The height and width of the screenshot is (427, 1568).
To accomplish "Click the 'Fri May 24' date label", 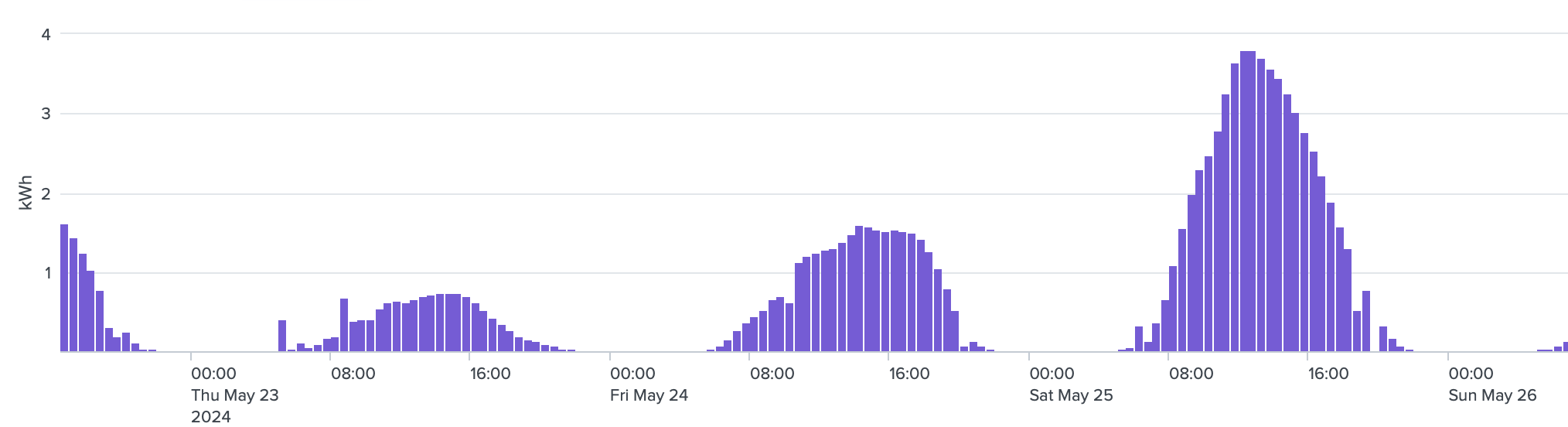I will [x=649, y=395].
